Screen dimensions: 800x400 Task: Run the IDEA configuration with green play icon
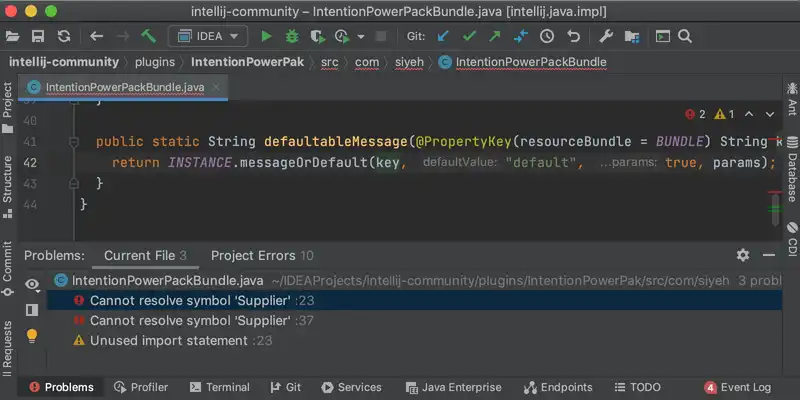(266, 36)
